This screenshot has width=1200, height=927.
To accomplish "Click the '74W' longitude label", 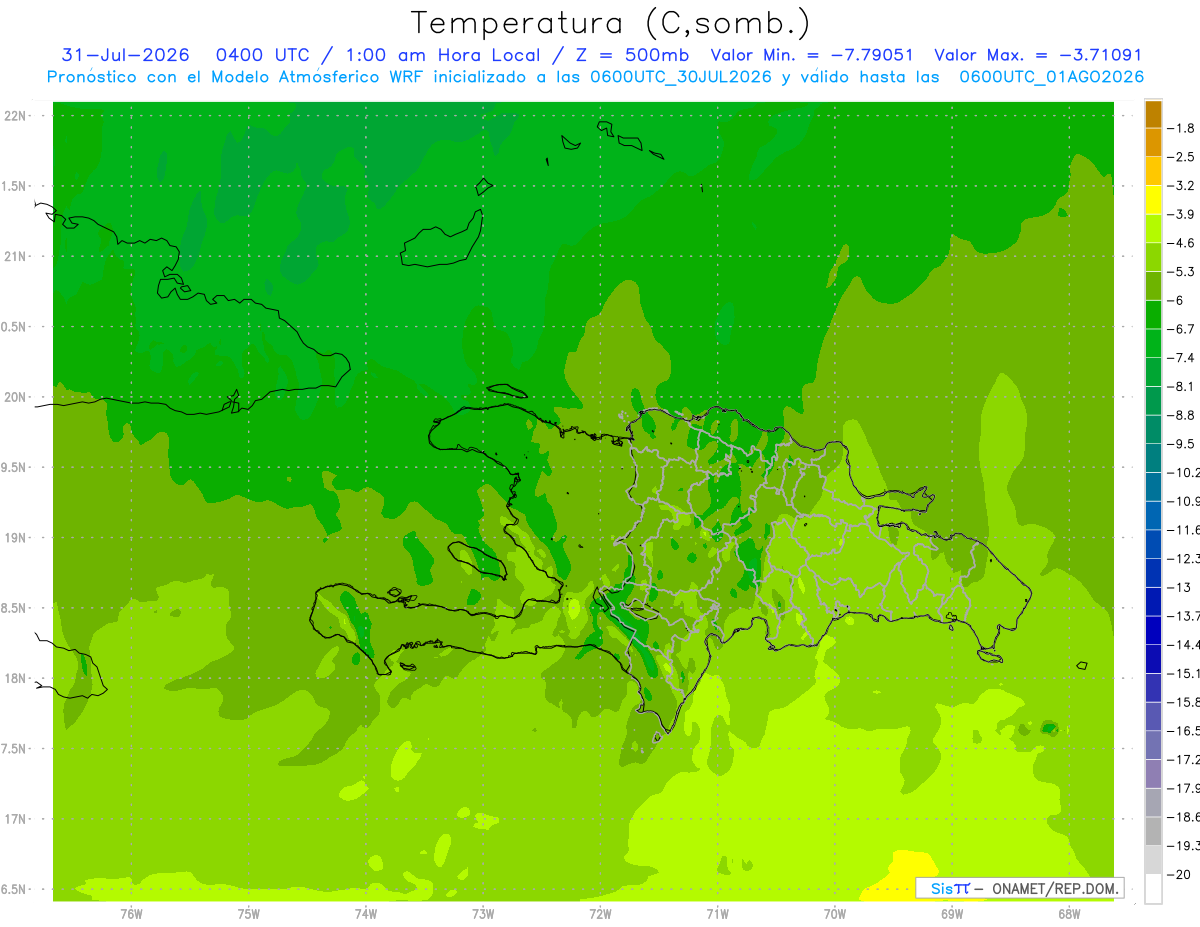I will click(366, 913).
